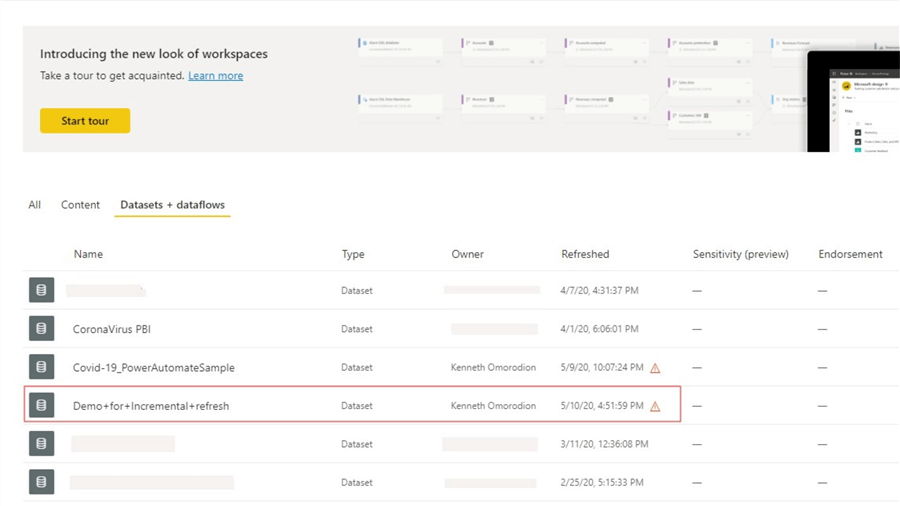Click the dataset icon refreshed 2/25/20
This screenshot has width=900, height=506.
[41, 482]
